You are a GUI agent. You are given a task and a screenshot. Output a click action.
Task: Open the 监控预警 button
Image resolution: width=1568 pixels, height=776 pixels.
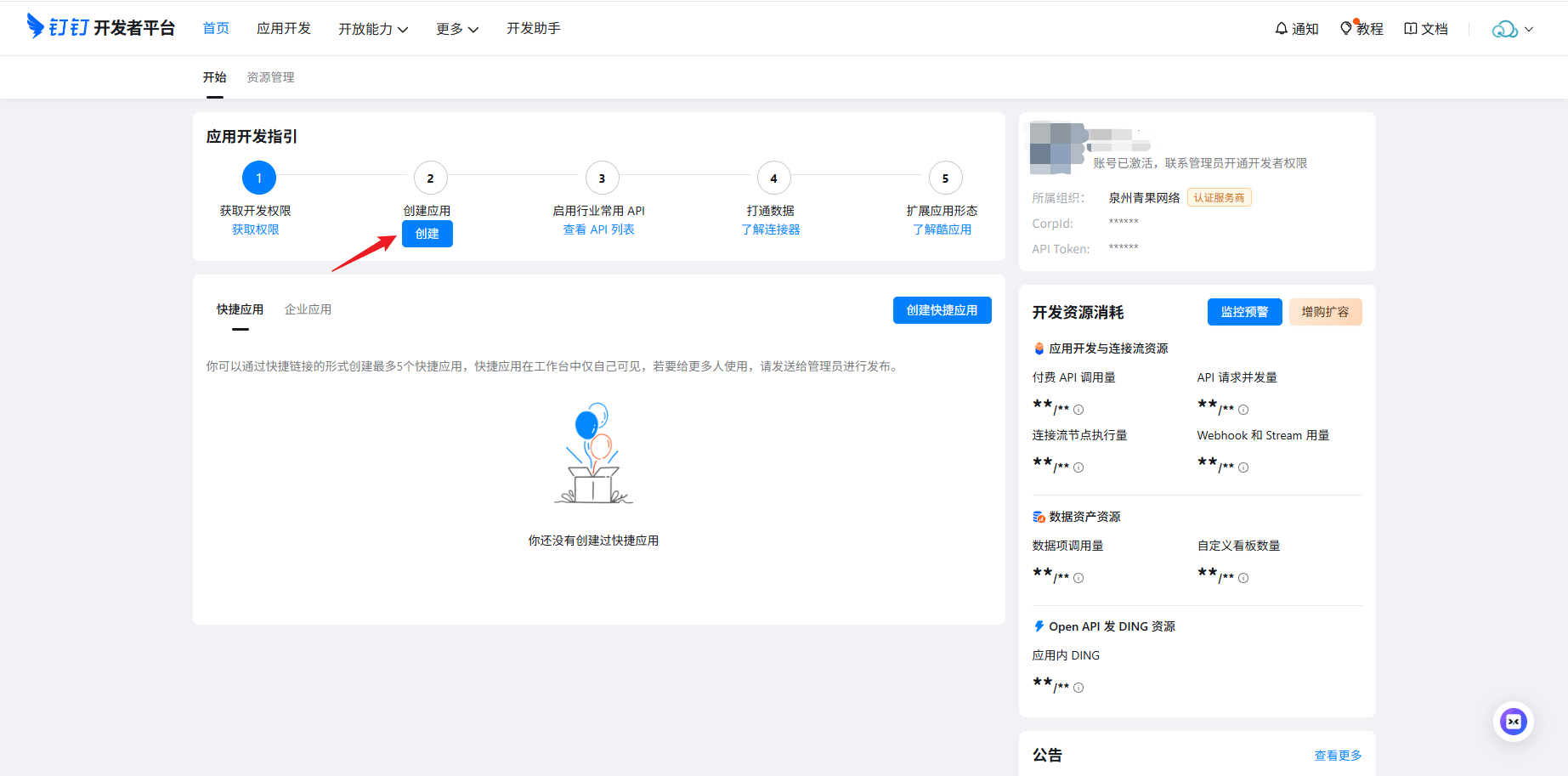pos(1245,312)
